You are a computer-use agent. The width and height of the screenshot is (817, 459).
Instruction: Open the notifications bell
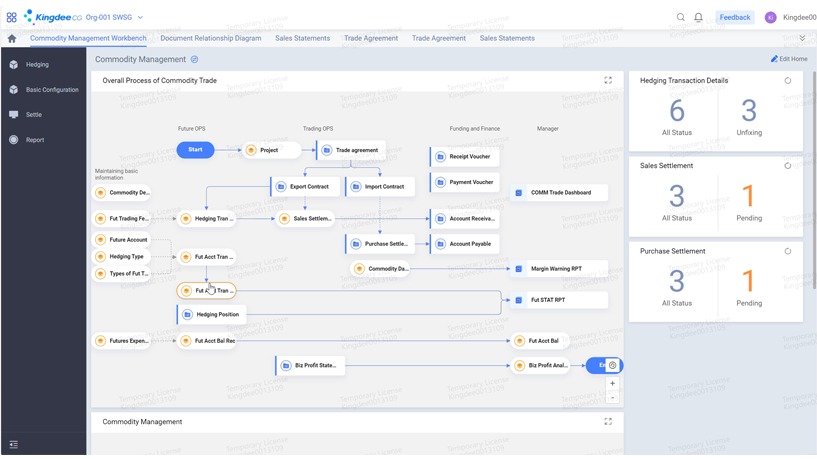(698, 17)
